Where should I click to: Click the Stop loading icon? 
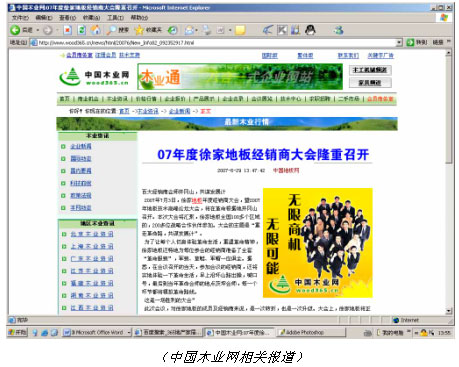point(67,30)
